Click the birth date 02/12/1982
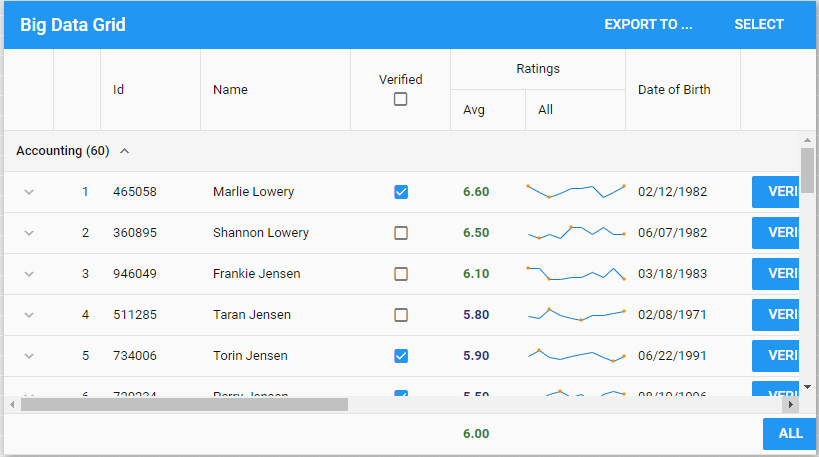 672,192
